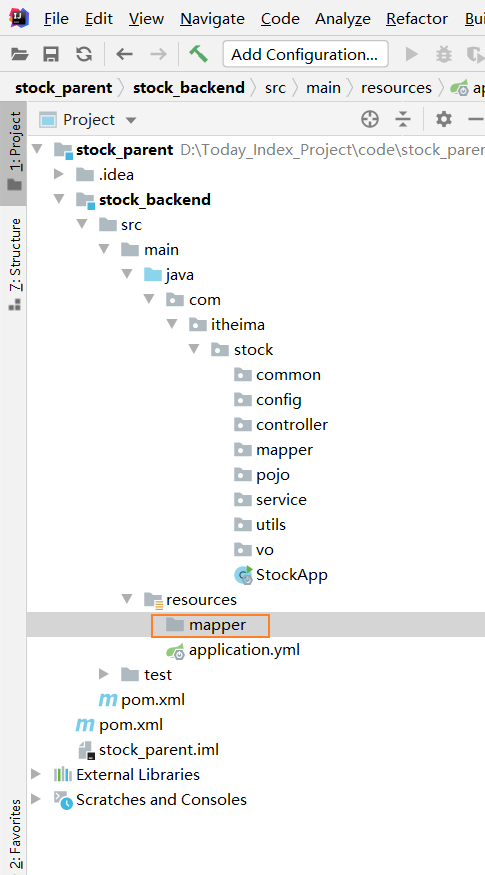Toggle the 1: Project tool window tab
This screenshot has width=485, height=875.
(x=13, y=153)
